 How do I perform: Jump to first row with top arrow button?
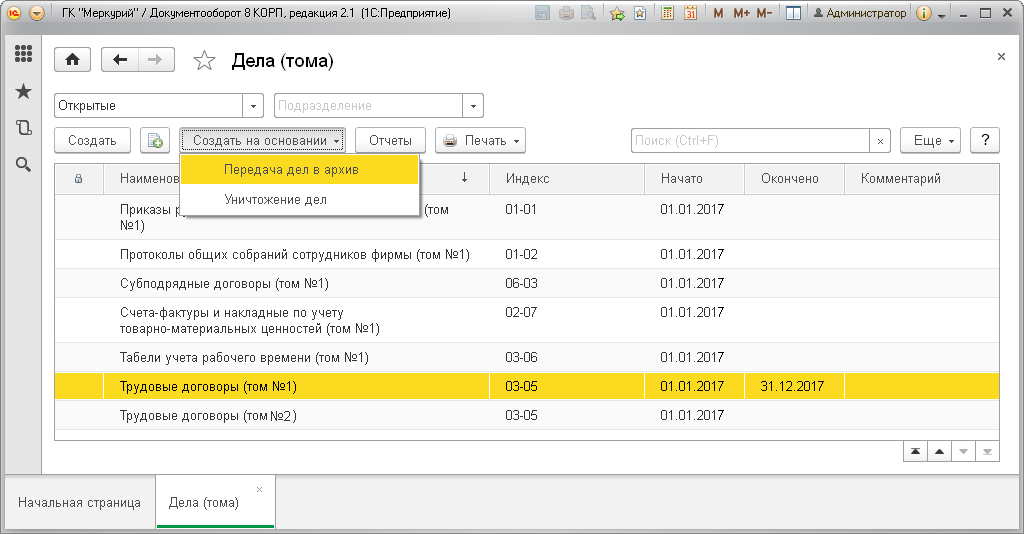pyautogui.click(x=916, y=452)
